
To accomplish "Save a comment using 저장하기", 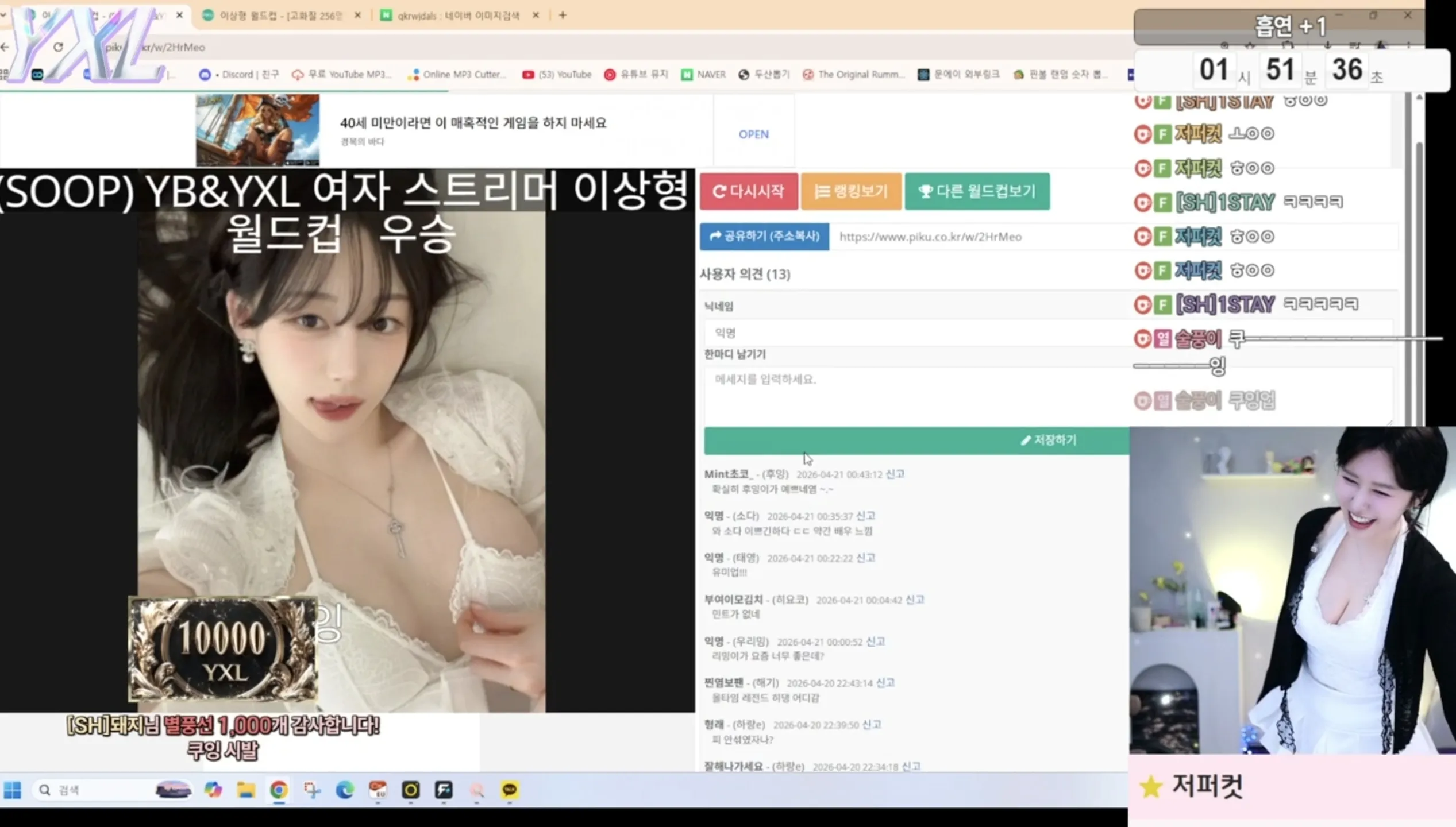I will coord(1049,440).
